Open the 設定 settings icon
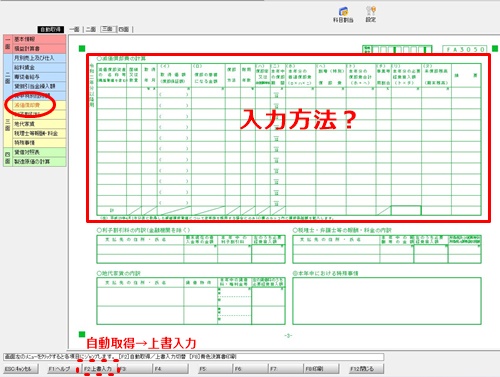This screenshot has width=500, height=377. click(x=371, y=15)
